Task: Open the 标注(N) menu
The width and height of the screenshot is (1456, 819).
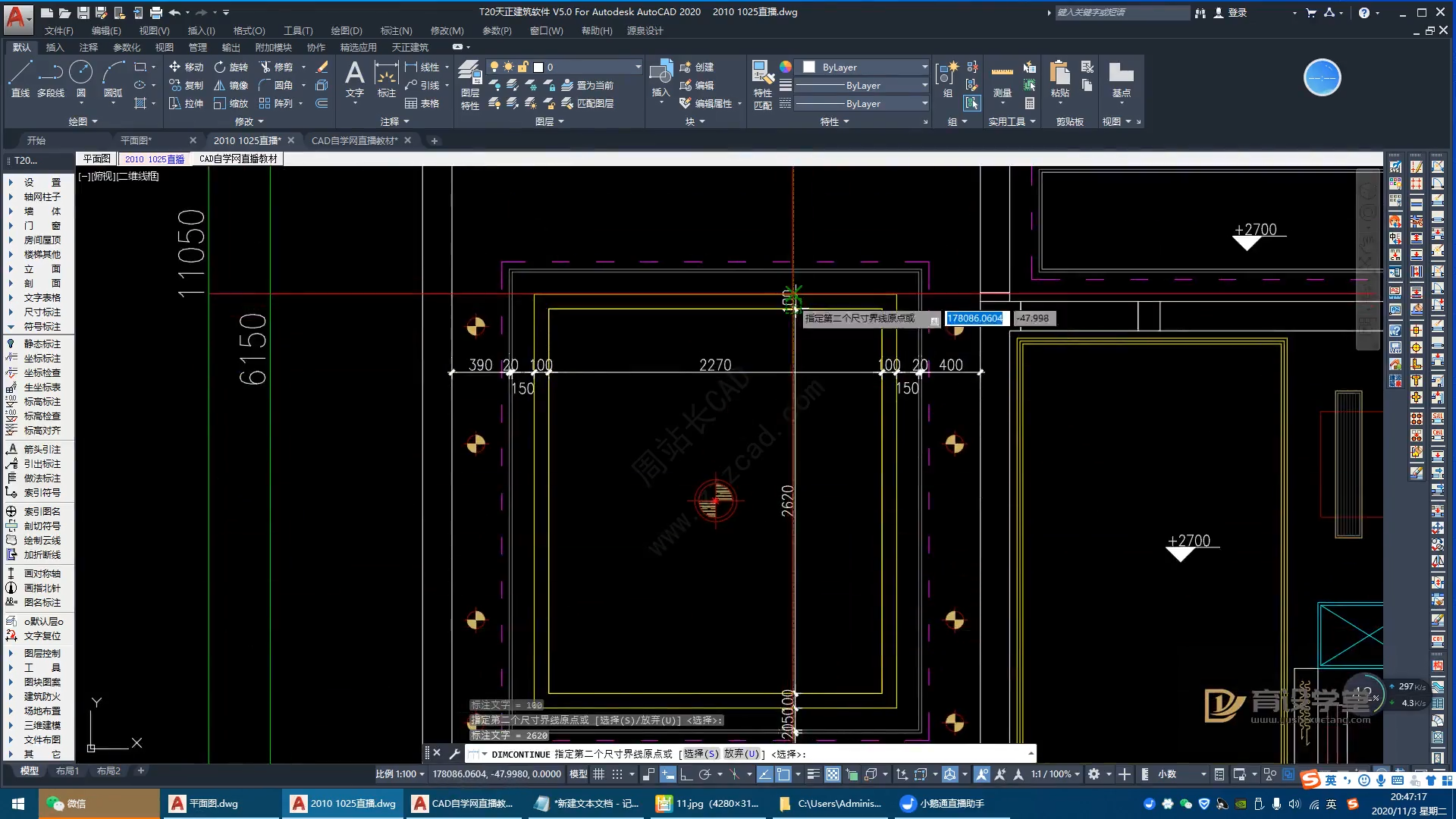Action: [x=396, y=30]
